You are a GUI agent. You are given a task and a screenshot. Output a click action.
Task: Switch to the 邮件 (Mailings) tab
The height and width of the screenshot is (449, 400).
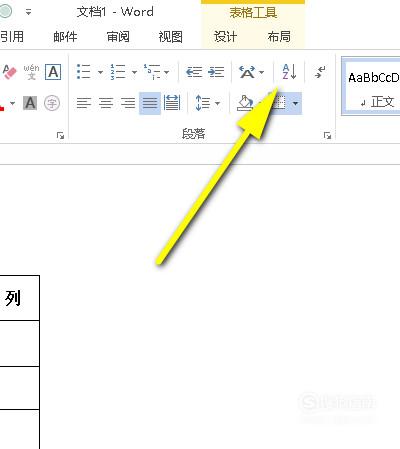[x=65, y=36]
